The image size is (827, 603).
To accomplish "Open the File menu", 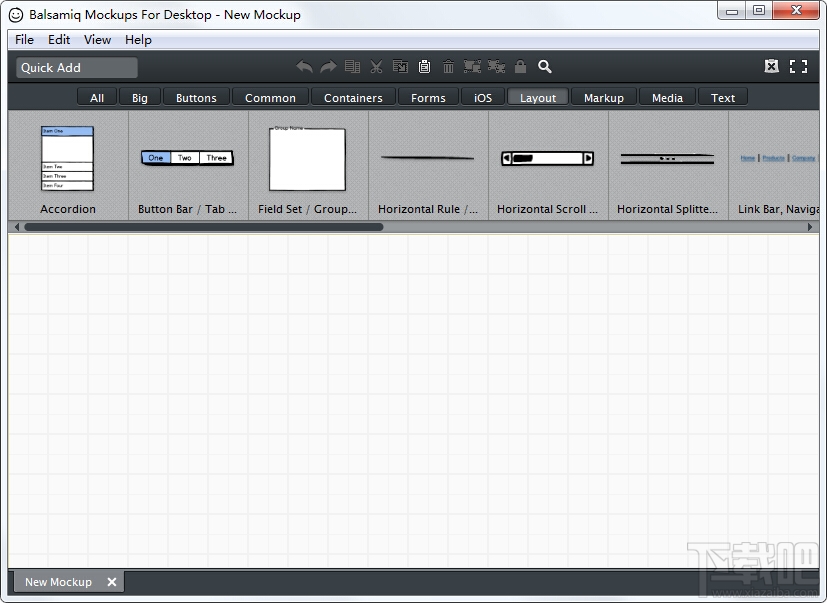I will tap(24, 40).
